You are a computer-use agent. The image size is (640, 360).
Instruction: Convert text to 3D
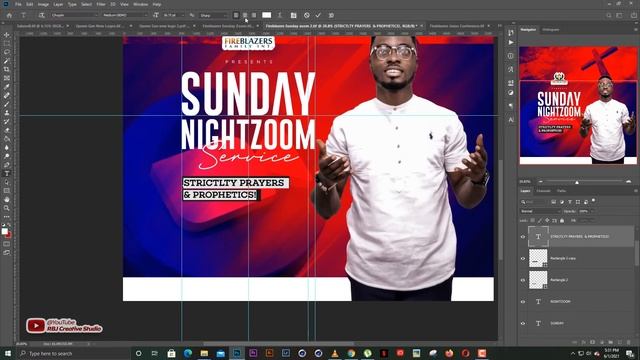tap(331, 15)
